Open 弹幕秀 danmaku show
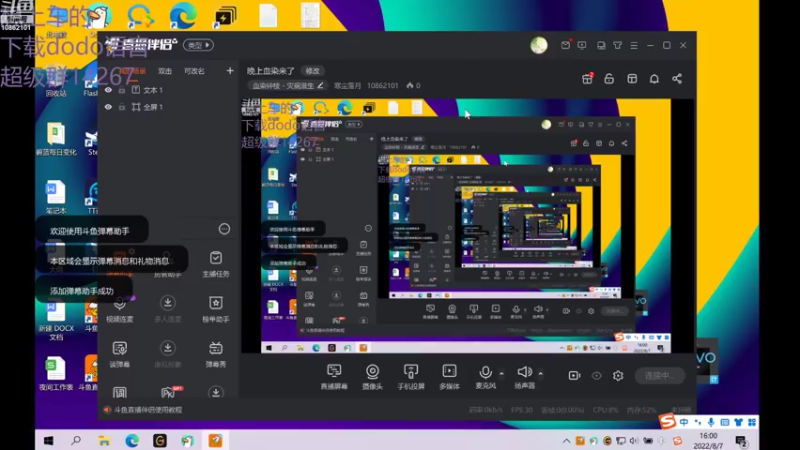Image resolution: width=800 pixels, height=450 pixels. coord(216,354)
